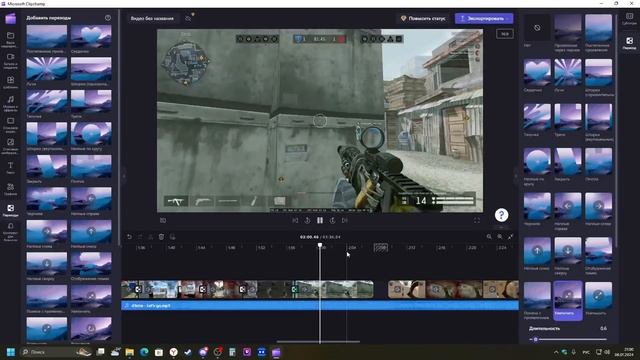Rewind five seconds
The width and height of the screenshot is (640, 360).
click(307, 220)
